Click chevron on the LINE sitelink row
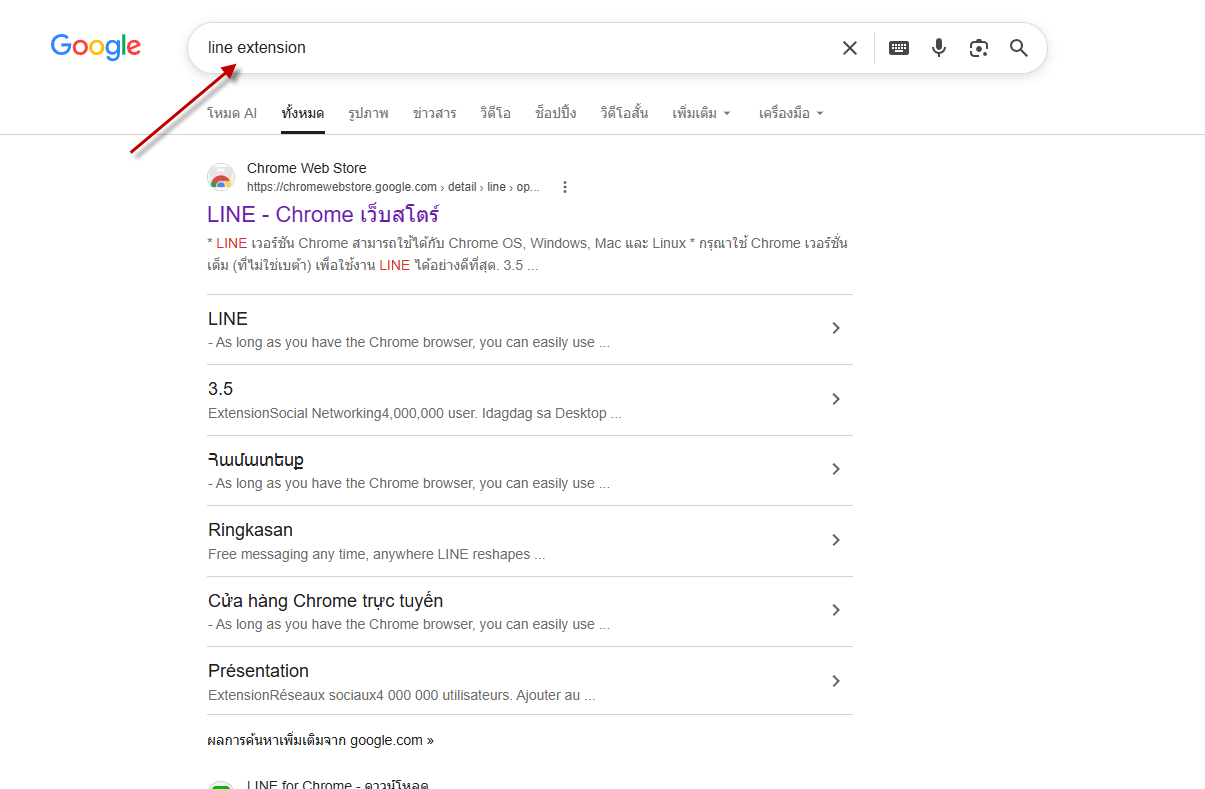Screen dimensions: 1205x789 [836, 328]
